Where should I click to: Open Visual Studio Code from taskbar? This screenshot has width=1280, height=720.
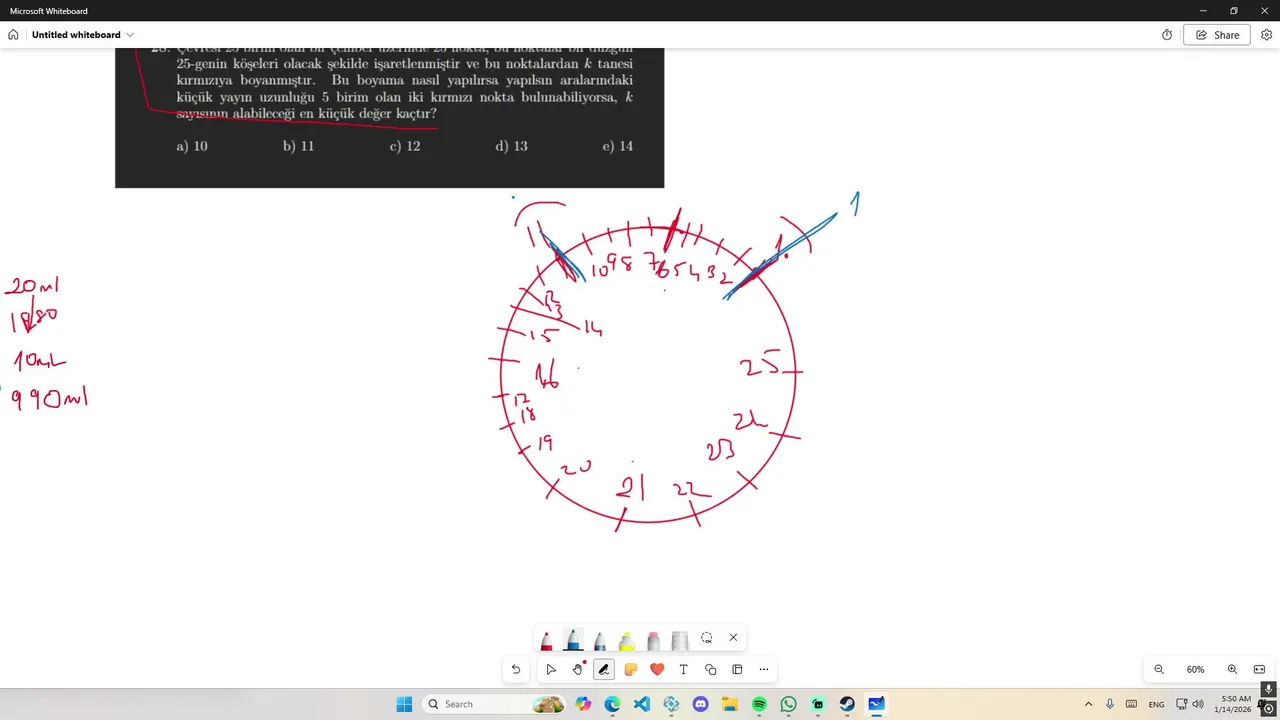click(x=642, y=704)
